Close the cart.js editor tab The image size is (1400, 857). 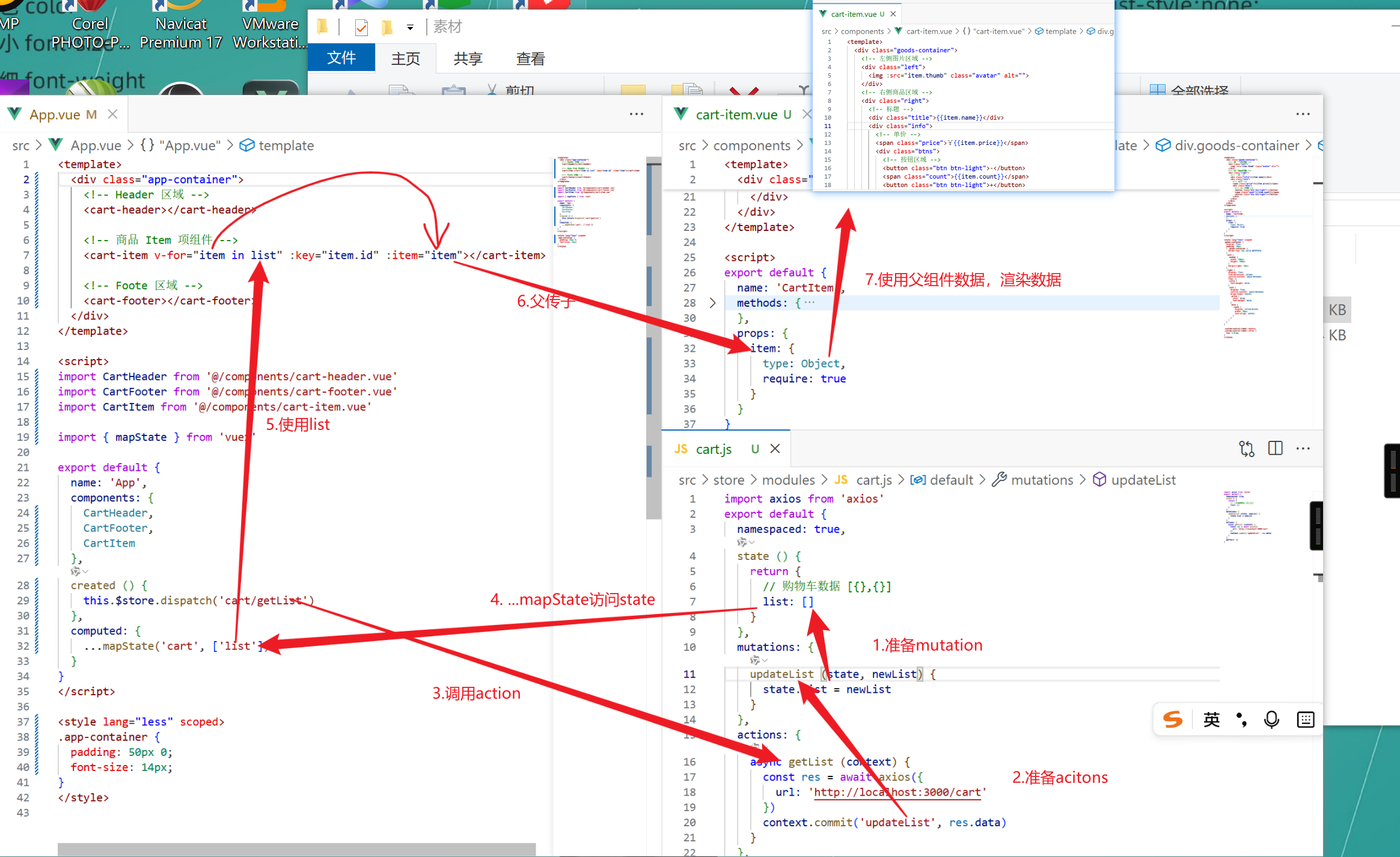pos(775,449)
